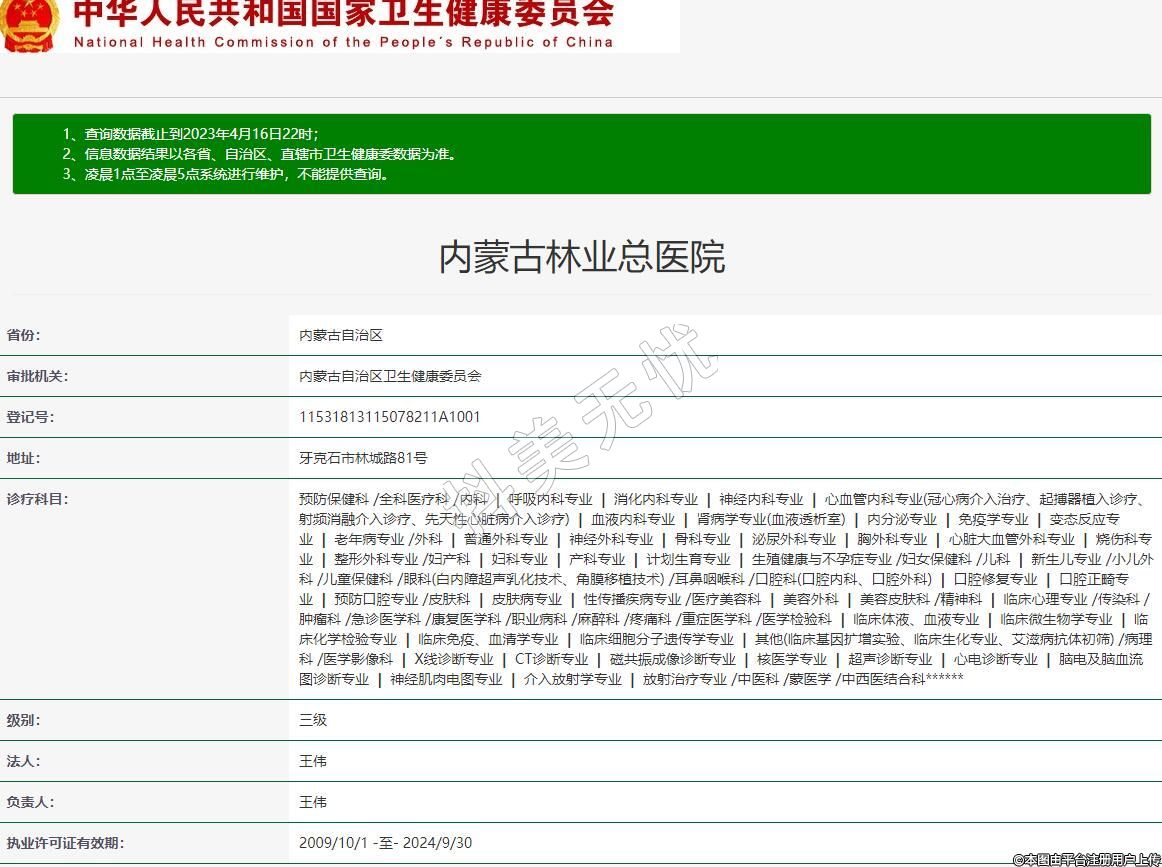Click the 法人 row value 王伟
Image resolution: width=1162 pixels, height=867 pixels.
(313, 761)
